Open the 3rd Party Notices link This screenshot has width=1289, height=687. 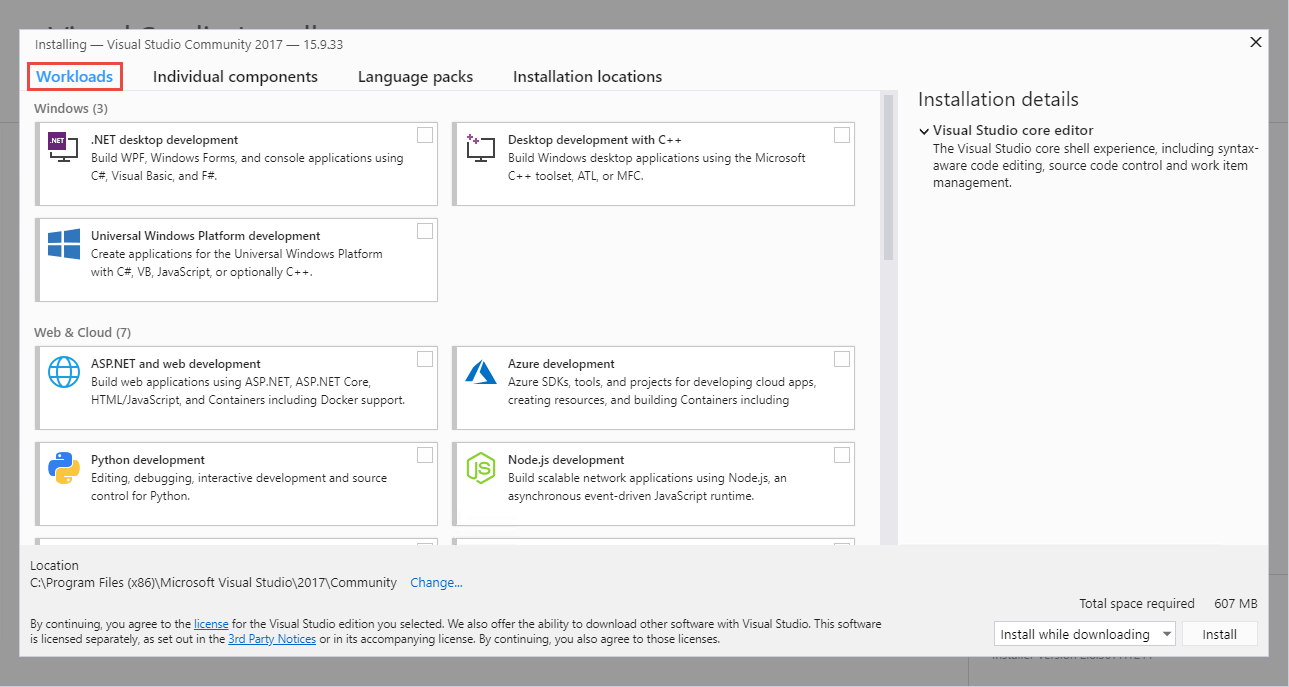(x=272, y=639)
